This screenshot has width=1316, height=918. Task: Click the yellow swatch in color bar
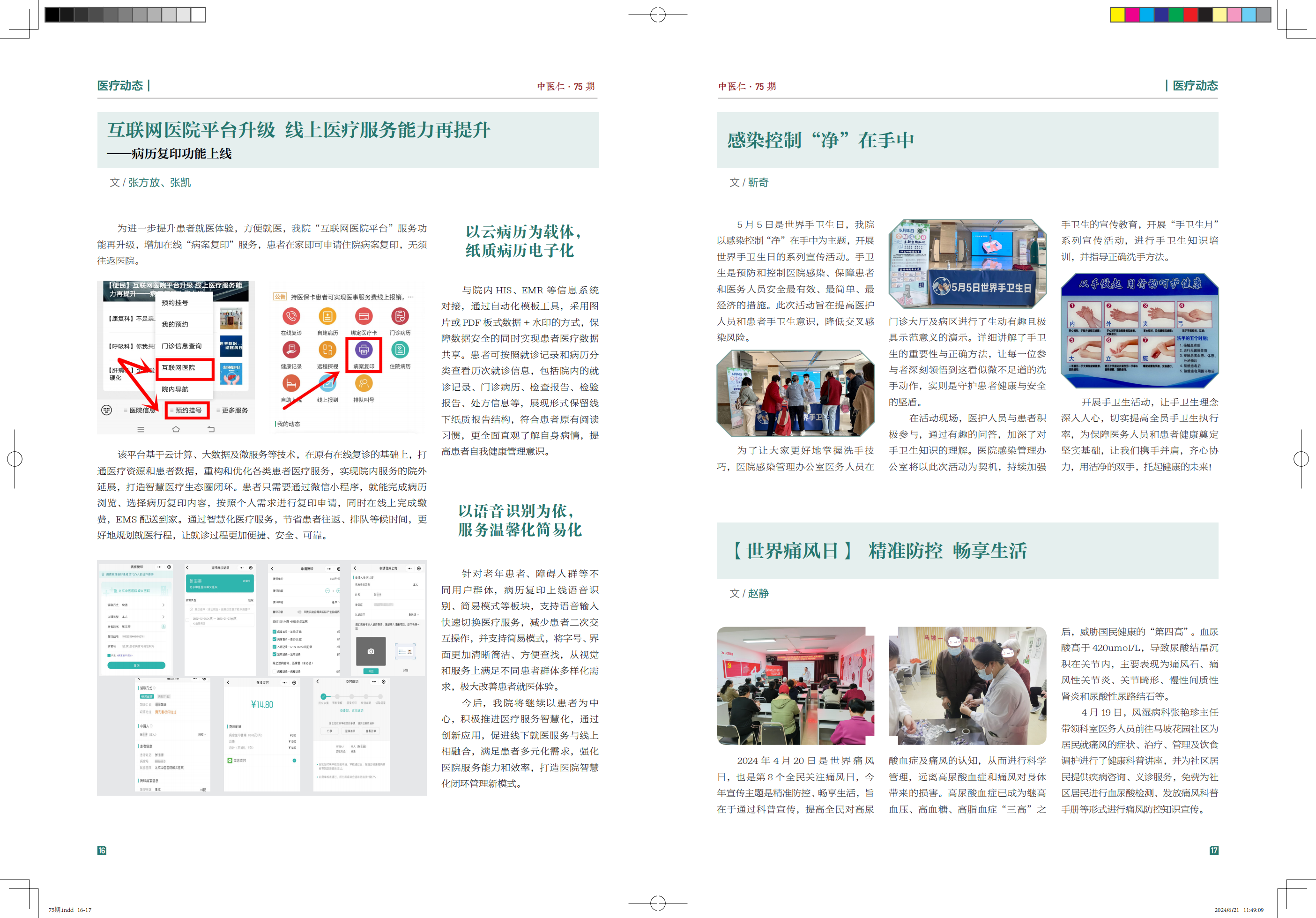pos(1118,15)
